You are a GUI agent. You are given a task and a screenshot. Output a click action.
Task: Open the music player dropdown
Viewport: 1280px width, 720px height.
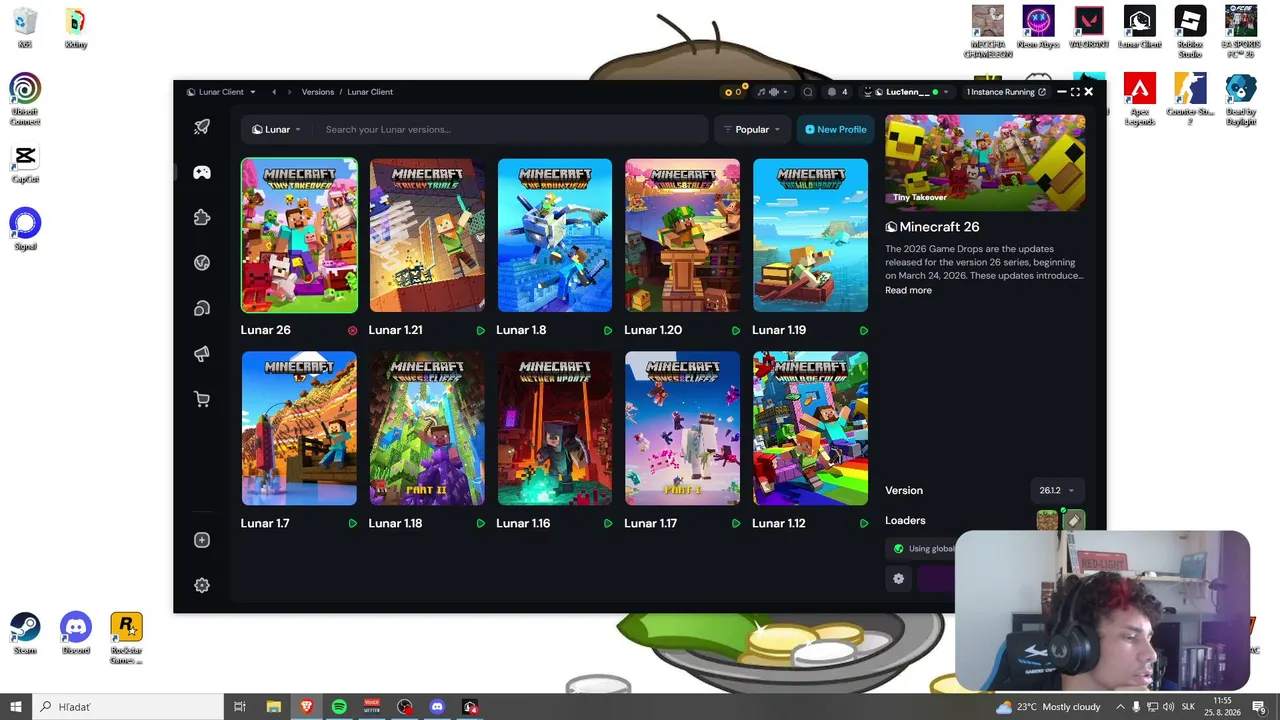(772, 92)
